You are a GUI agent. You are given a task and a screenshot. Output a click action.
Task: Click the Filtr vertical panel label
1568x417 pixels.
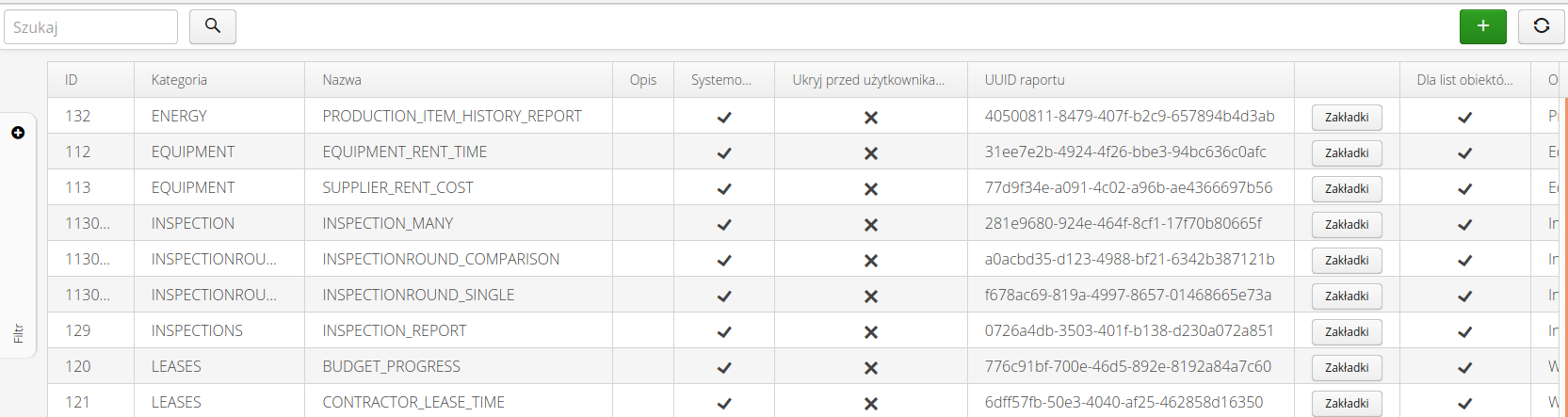[18, 333]
